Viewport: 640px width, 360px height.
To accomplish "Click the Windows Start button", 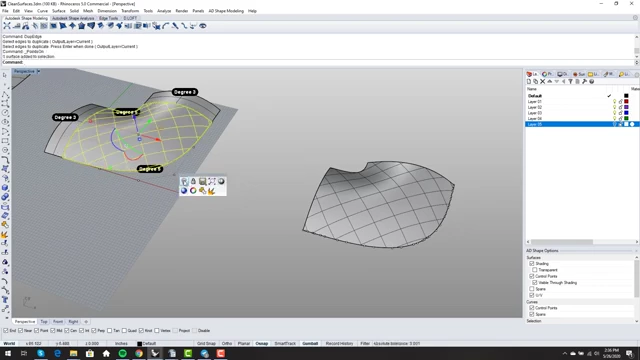I will point(8,353).
